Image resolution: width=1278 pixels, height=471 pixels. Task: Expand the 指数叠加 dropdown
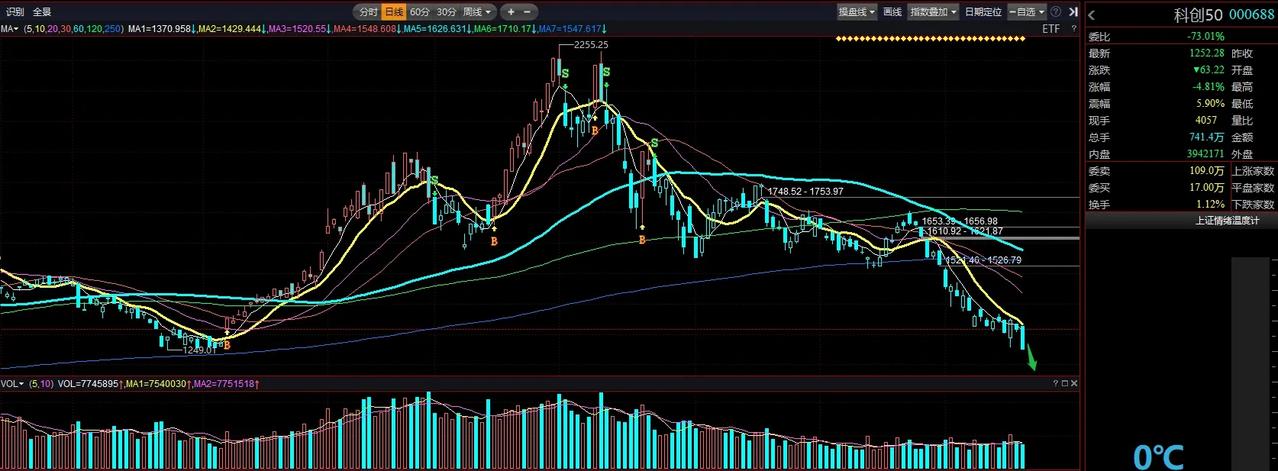[932, 12]
